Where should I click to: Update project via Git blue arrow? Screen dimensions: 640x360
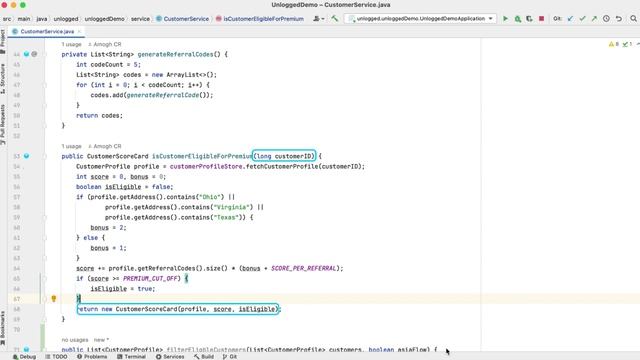pos(570,19)
